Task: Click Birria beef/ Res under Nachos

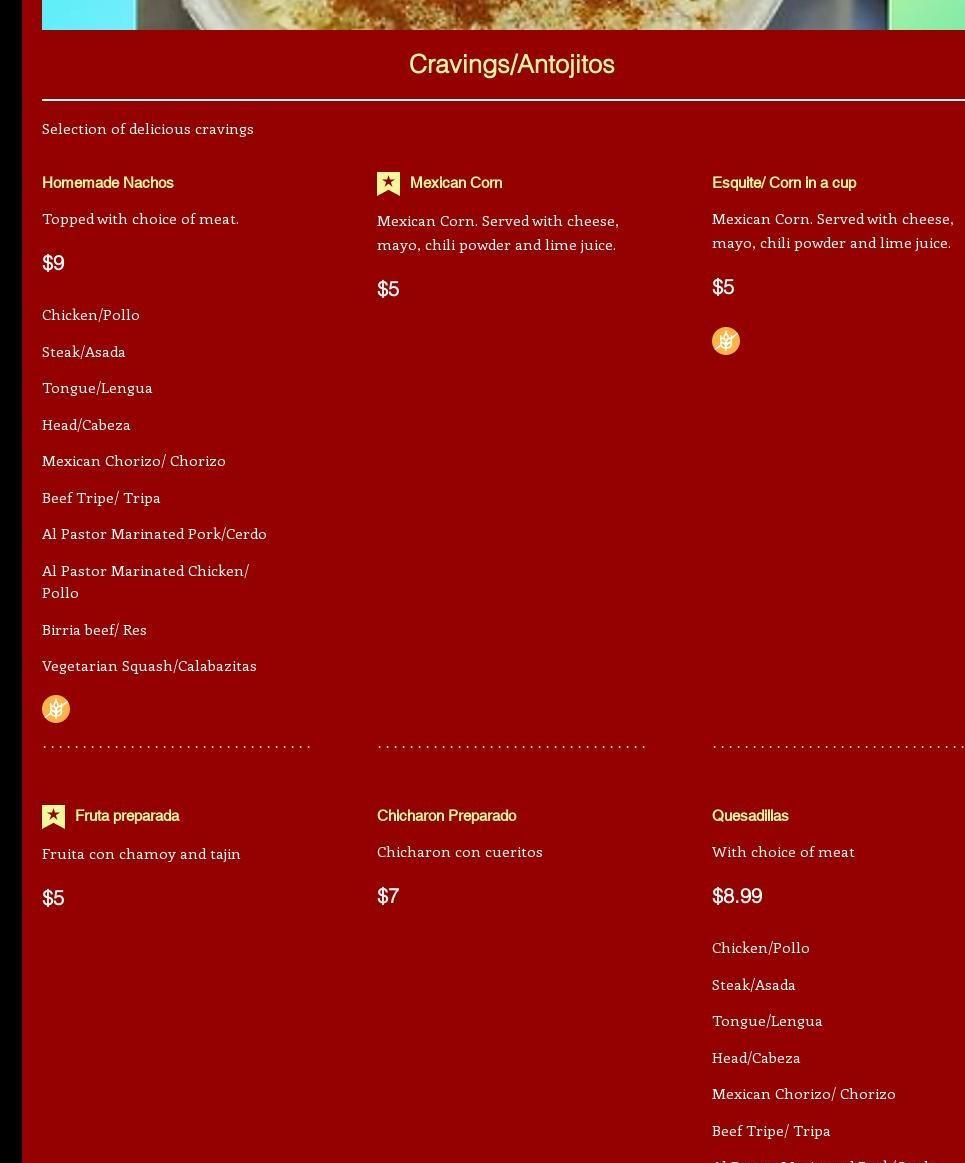Action: coord(94,630)
